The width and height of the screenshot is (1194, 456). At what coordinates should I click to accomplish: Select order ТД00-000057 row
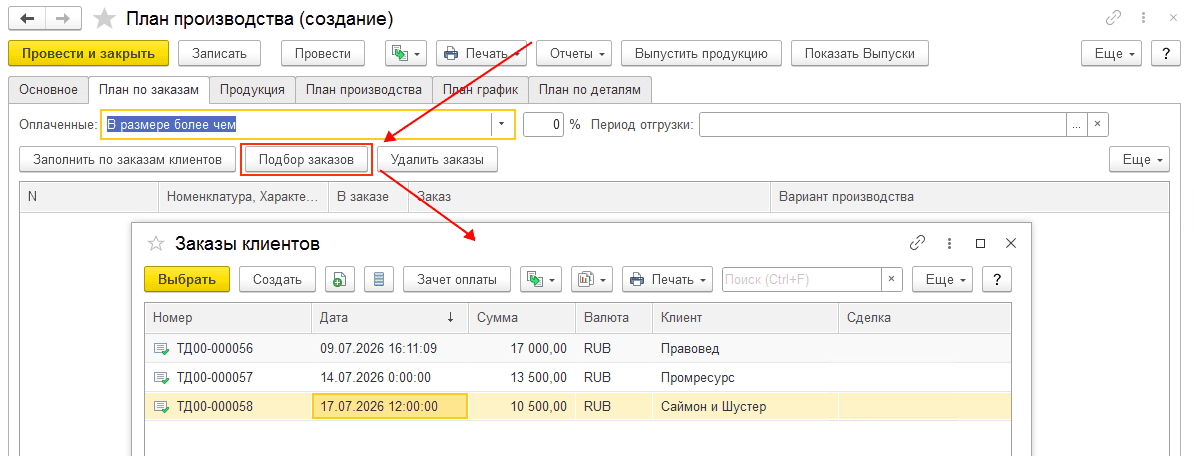578,377
